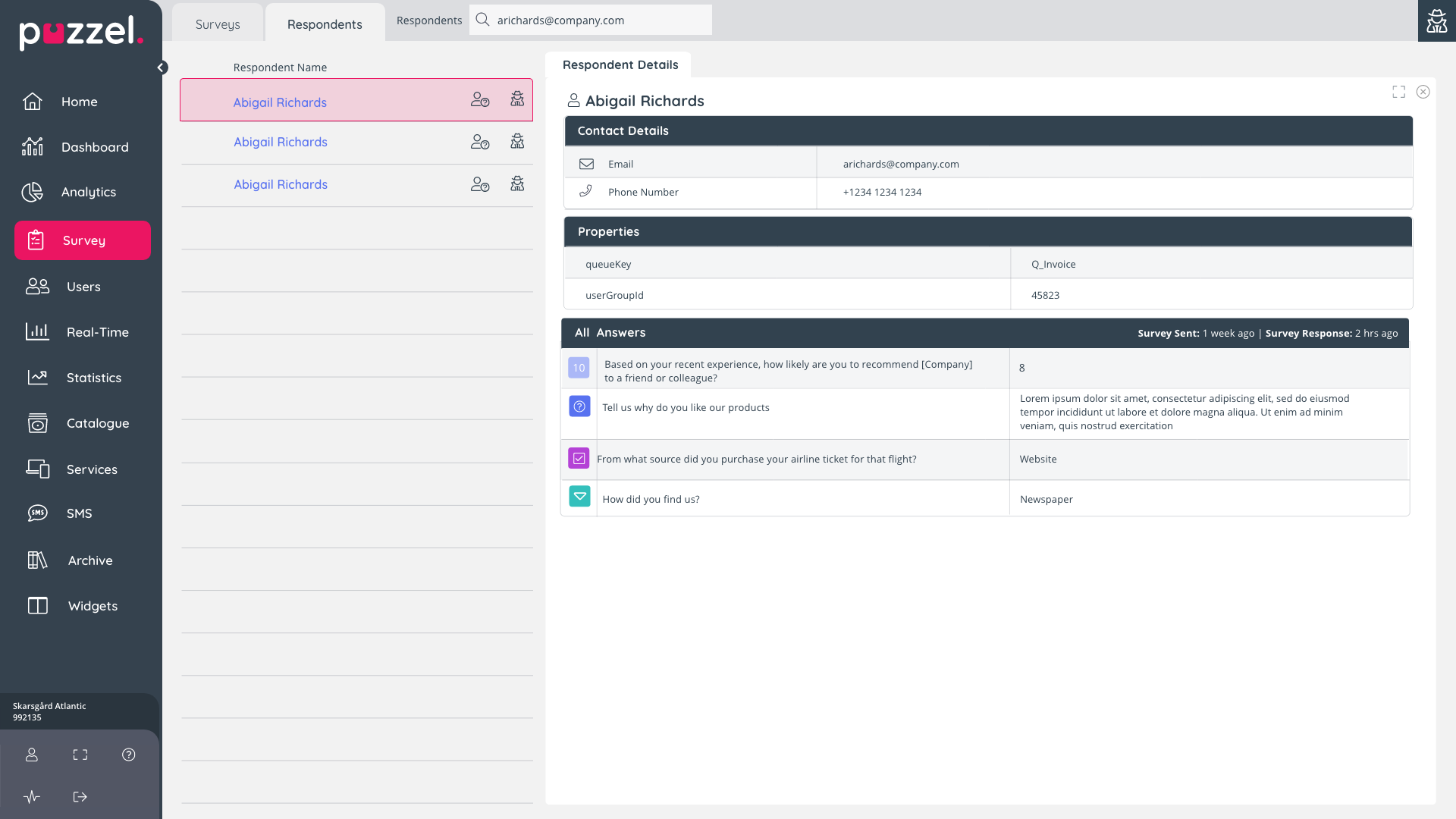This screenshot has width=1456, height=819.
Task: Open Widgets in the sidebar
Action: tap(93, 606)
